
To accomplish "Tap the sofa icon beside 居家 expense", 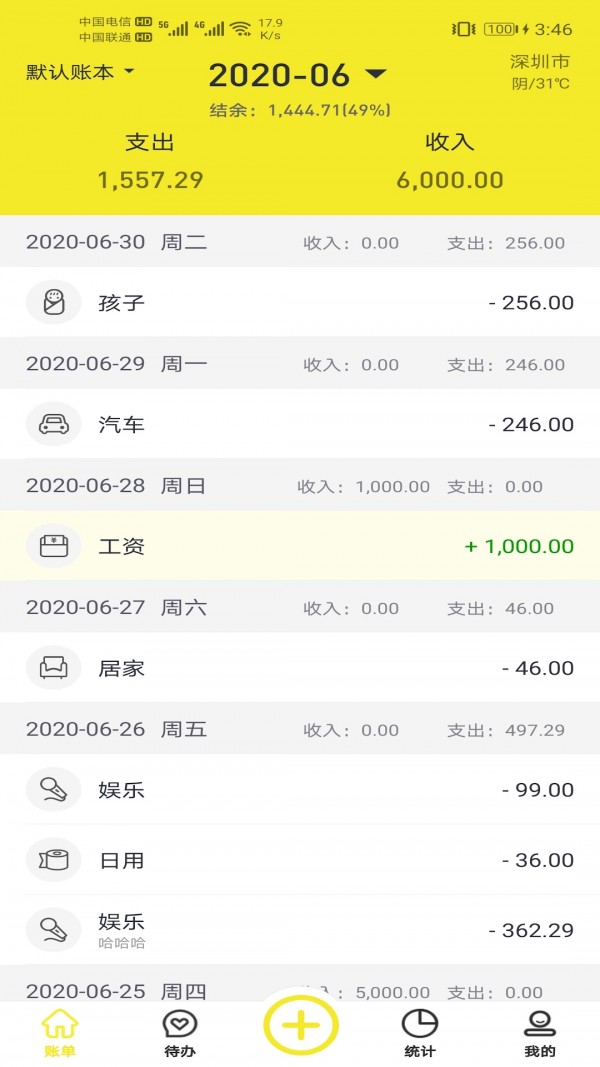I will 53,668.
